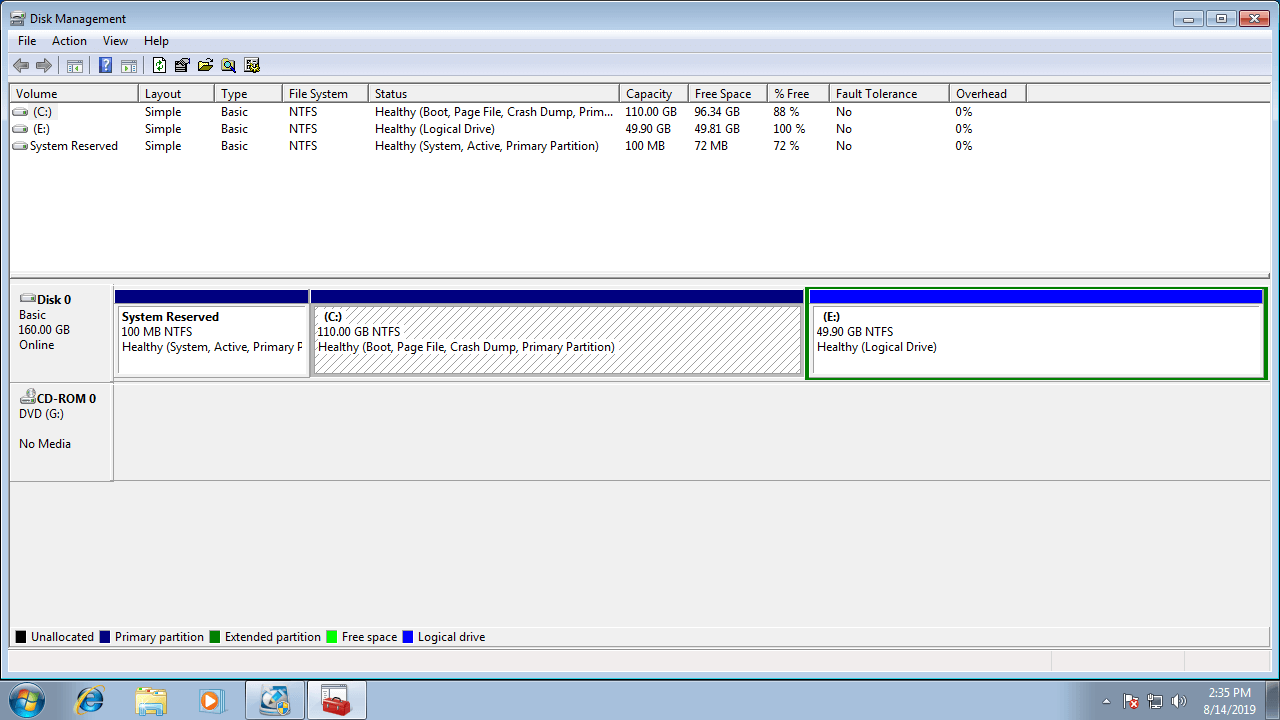The width and height of the screenshot is (1280, 720).
Task: Click the Properties toolbar icon
Action: [182, 66]
